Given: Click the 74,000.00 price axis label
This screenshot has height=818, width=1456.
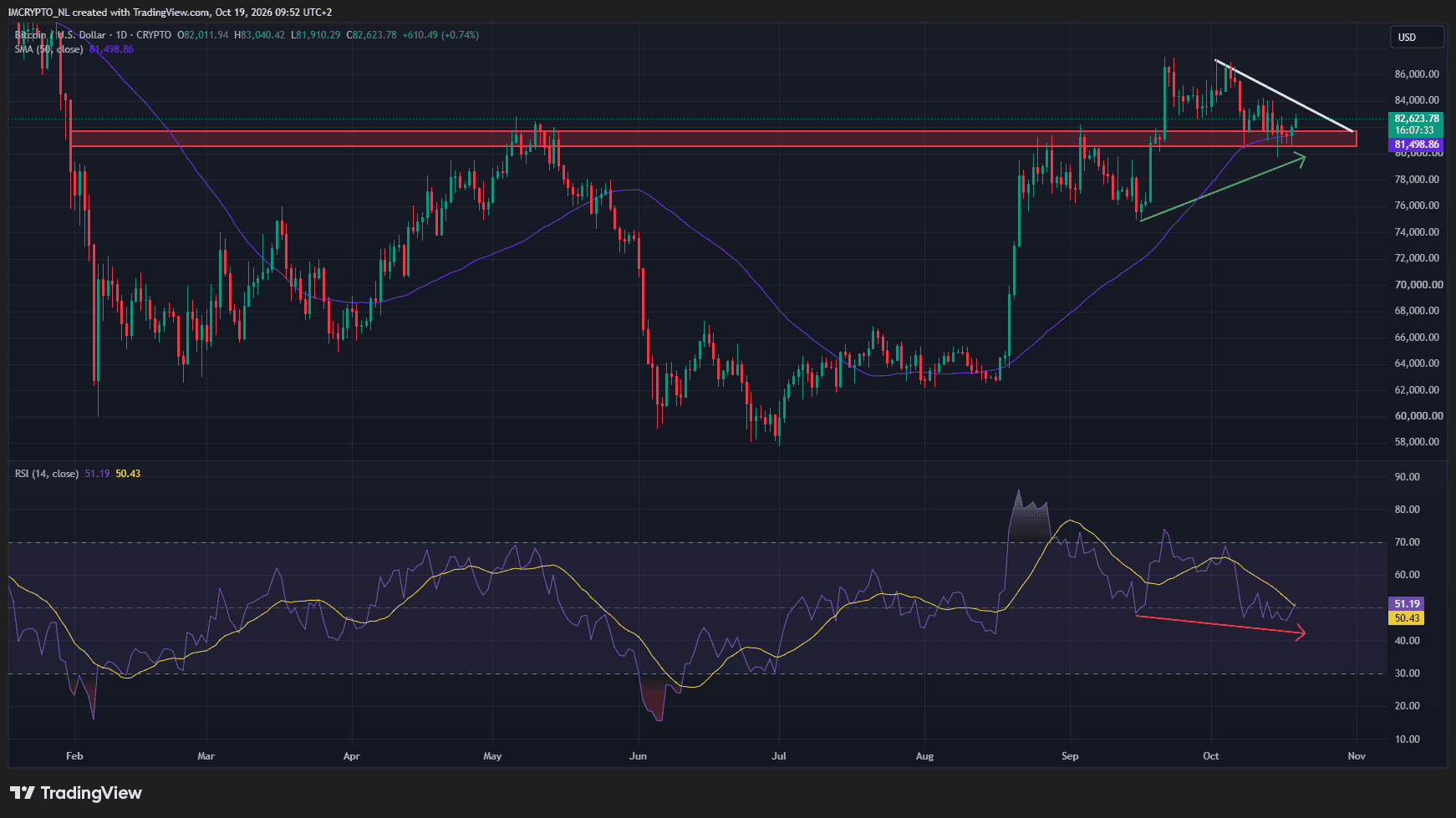Looking at the screenshot, I should 1417,232.
